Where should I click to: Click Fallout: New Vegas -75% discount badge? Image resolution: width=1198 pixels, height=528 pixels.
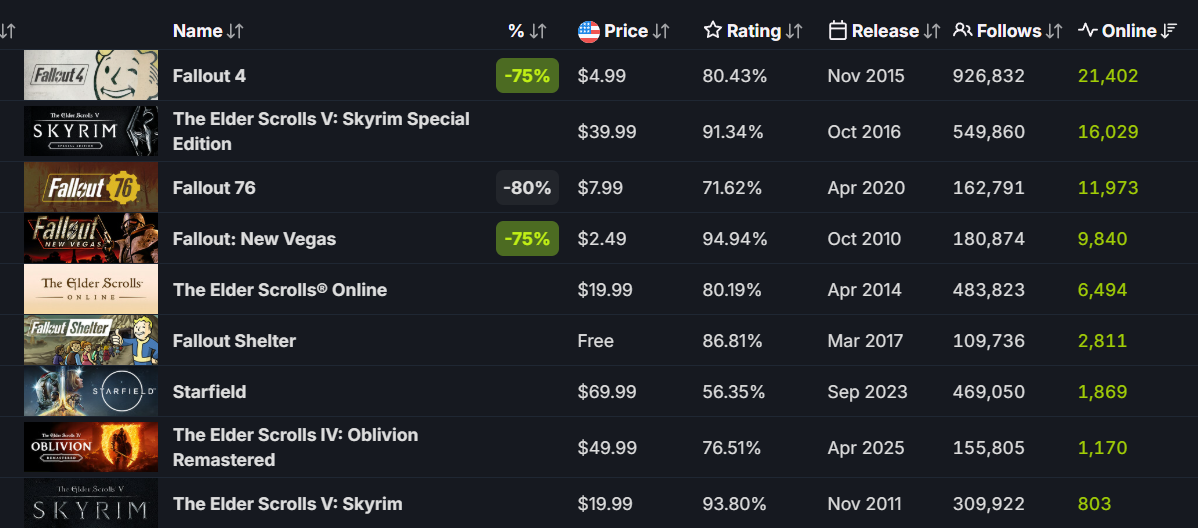click(x=527, y=239)
